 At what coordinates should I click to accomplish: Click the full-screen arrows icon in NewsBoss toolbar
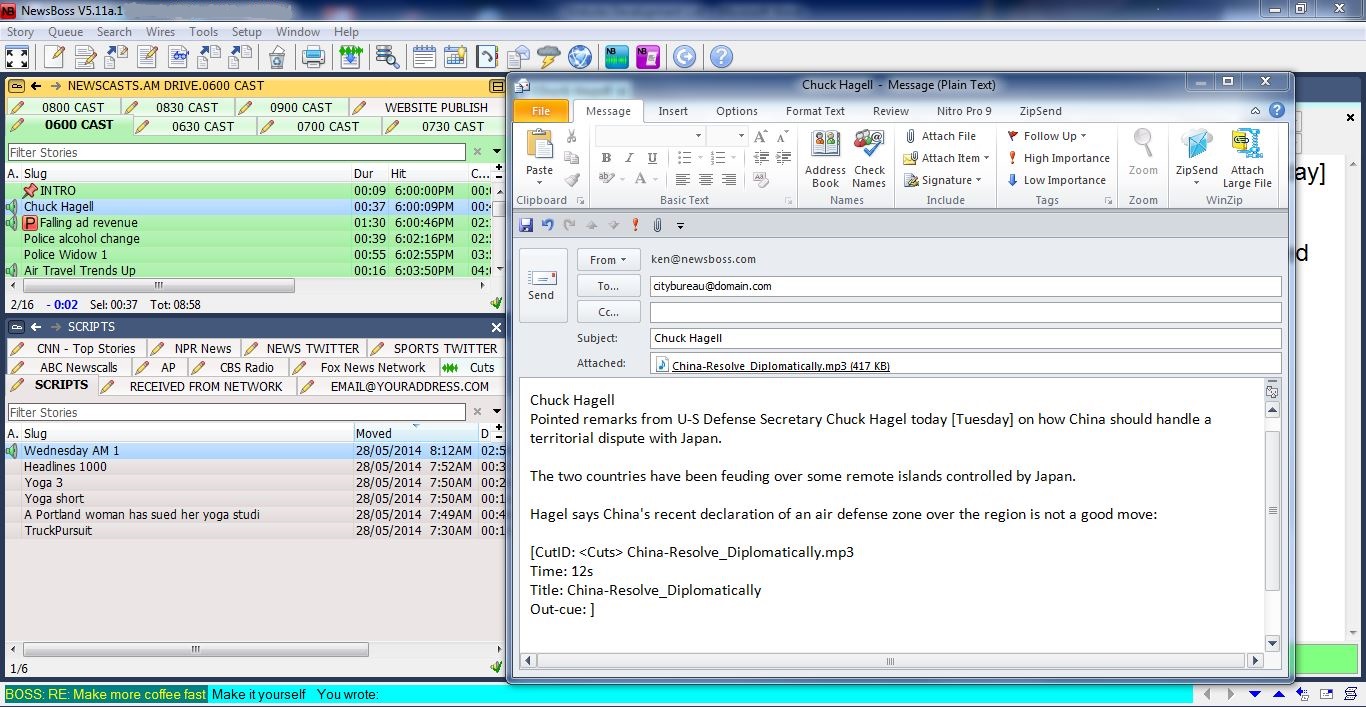[17, 56]
